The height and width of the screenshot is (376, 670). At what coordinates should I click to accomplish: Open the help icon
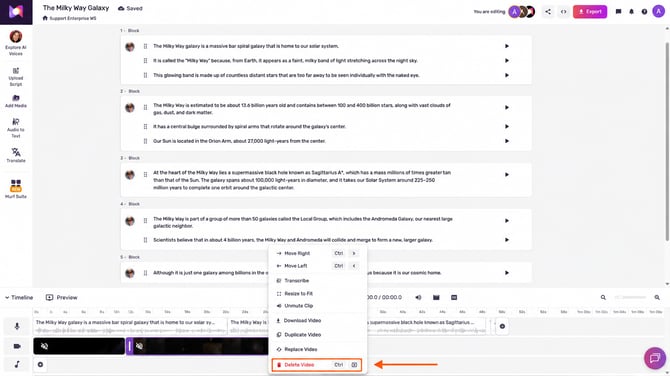(x=644, y=12)
